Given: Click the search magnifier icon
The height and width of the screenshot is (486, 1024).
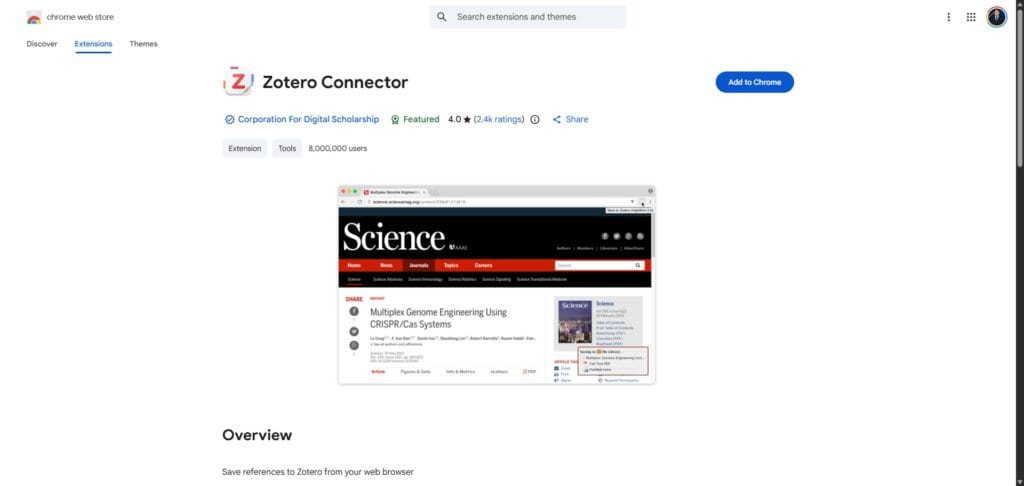Looking at the screenshot, I should (442, 17).
